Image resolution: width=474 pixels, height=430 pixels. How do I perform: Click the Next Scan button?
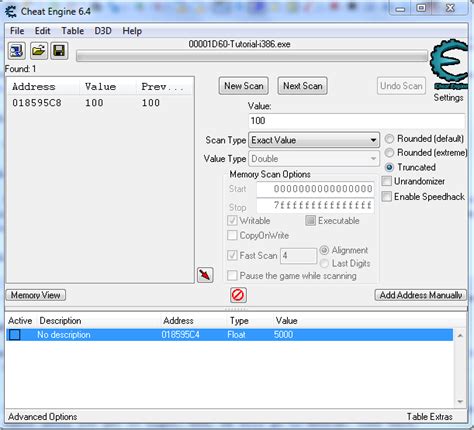point(303,86)
